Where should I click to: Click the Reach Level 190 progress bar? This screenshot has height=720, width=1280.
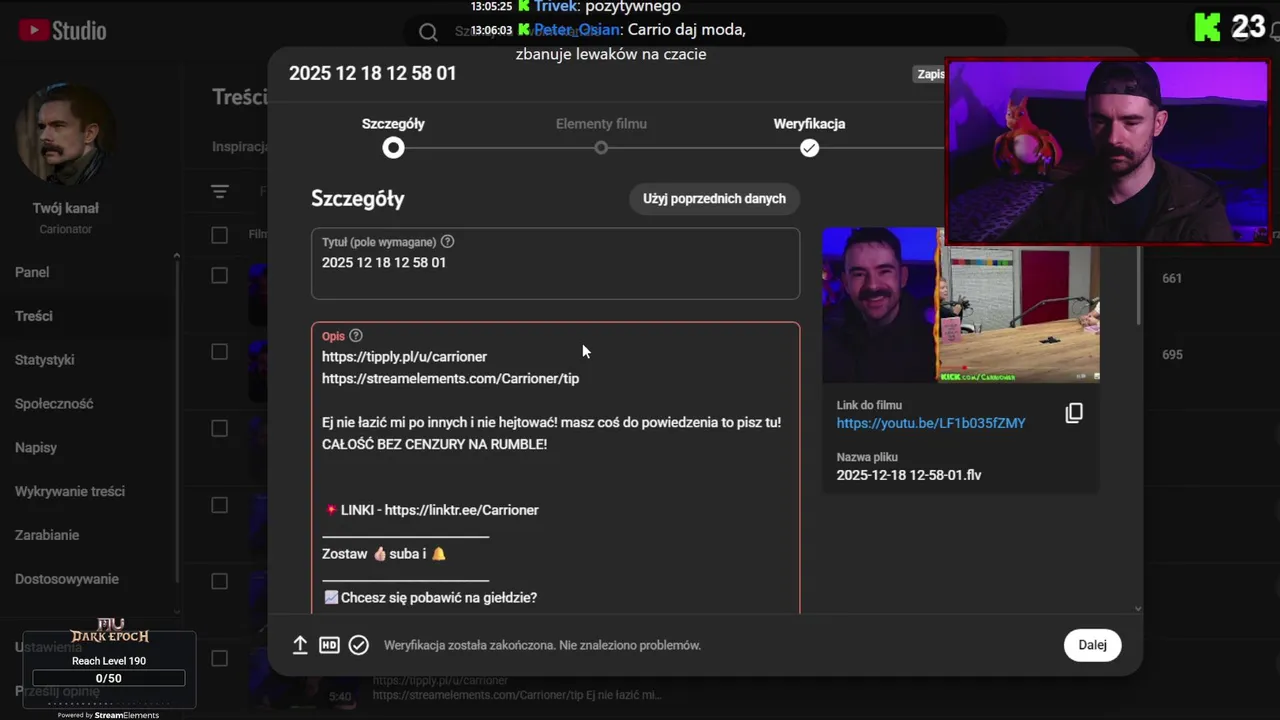click(x=108, y=678)
